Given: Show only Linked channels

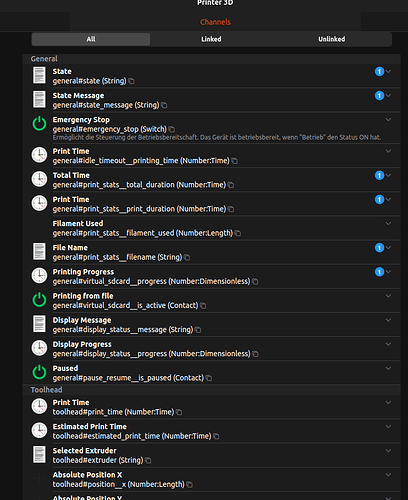Looking at the screenshot, I should (x=211, y=39).
